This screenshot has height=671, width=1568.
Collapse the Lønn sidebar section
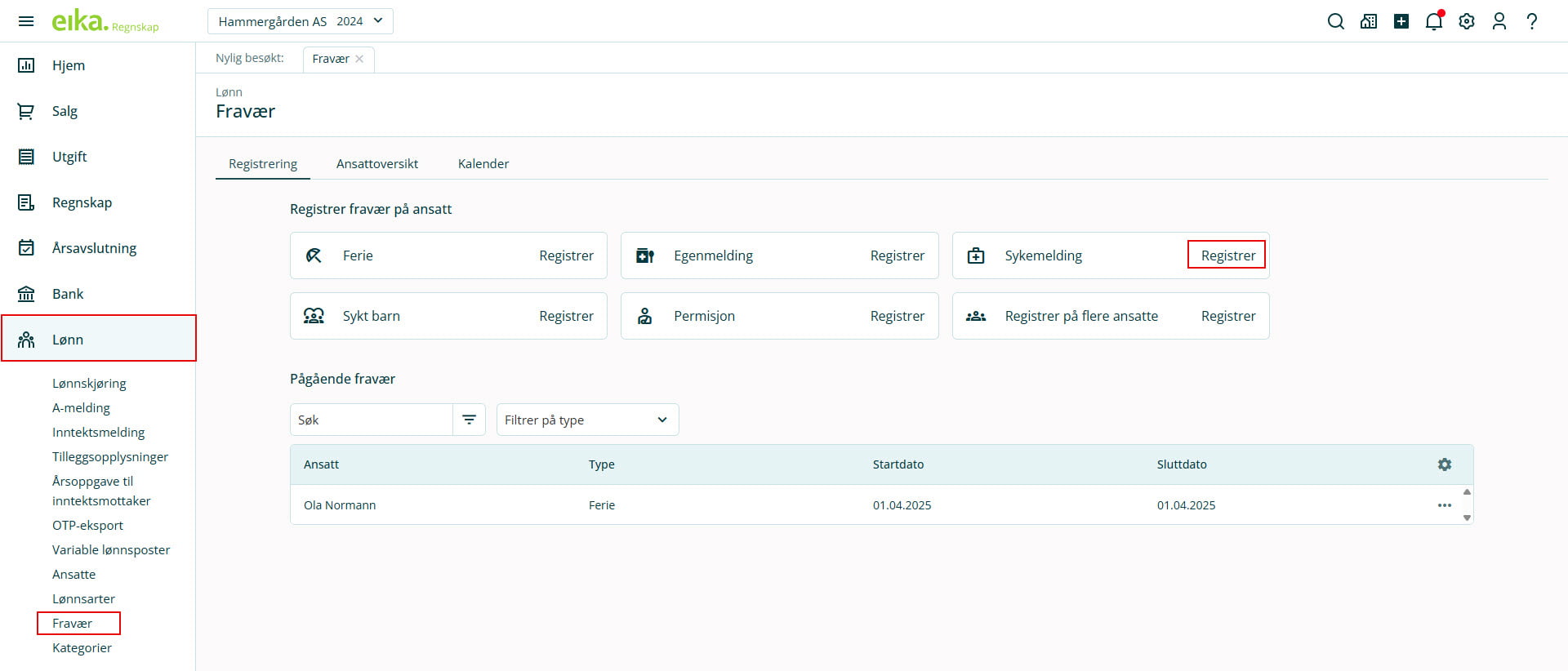[x=98, y=339]
